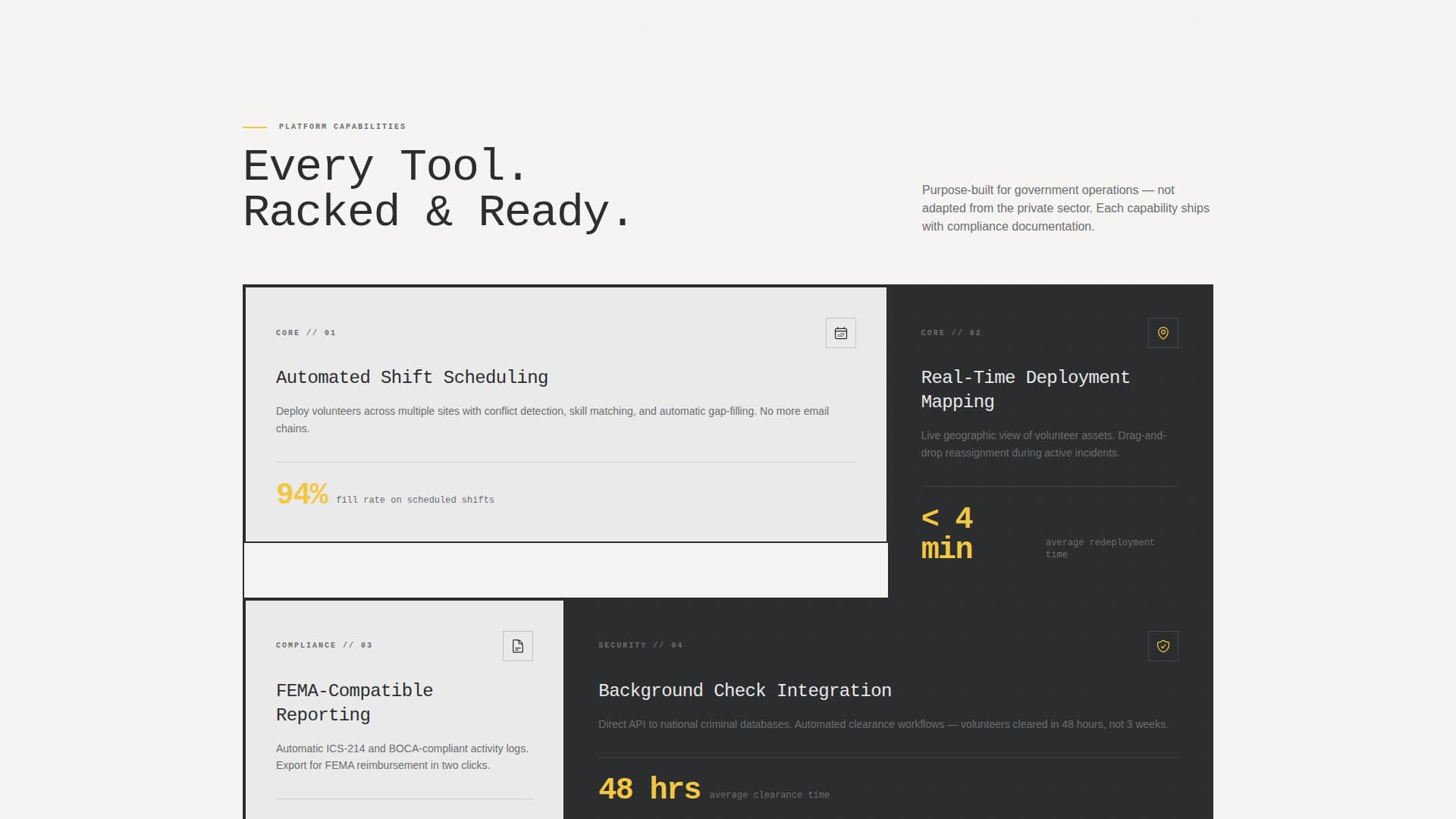Click the '48 hrs' clearance statistic

[x=649, y=789]
